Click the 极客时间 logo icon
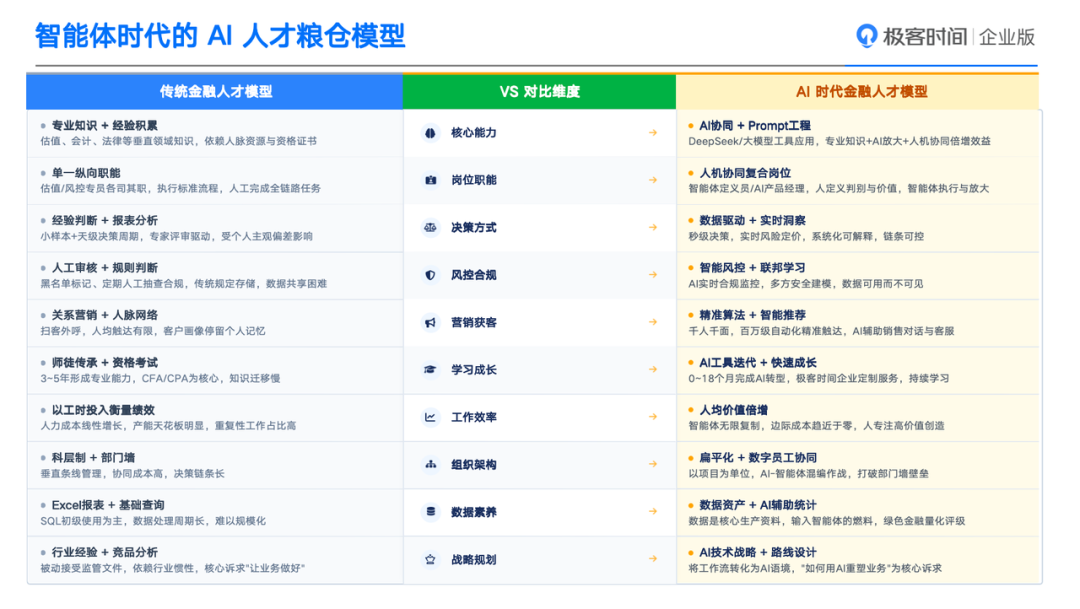Image resolution: width=1080 pixels, height=609 pixels. pyautogui.click(x=866, y=36)
